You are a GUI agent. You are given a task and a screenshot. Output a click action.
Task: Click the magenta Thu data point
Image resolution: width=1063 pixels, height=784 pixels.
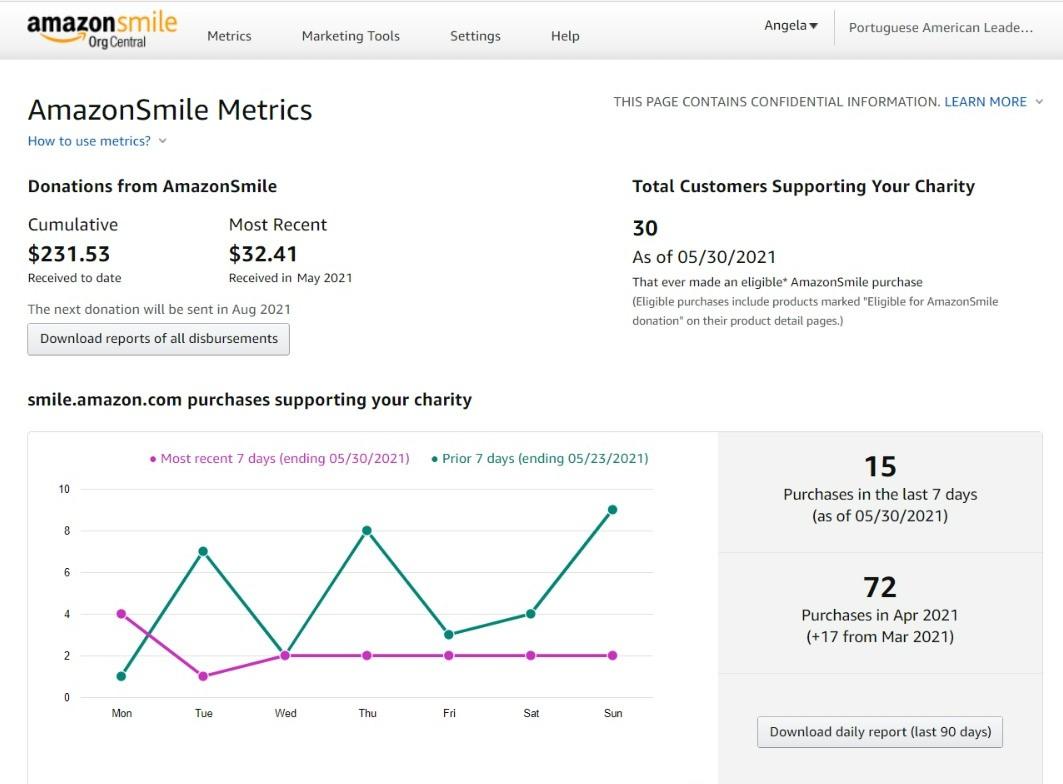click(x=367, y=656)
